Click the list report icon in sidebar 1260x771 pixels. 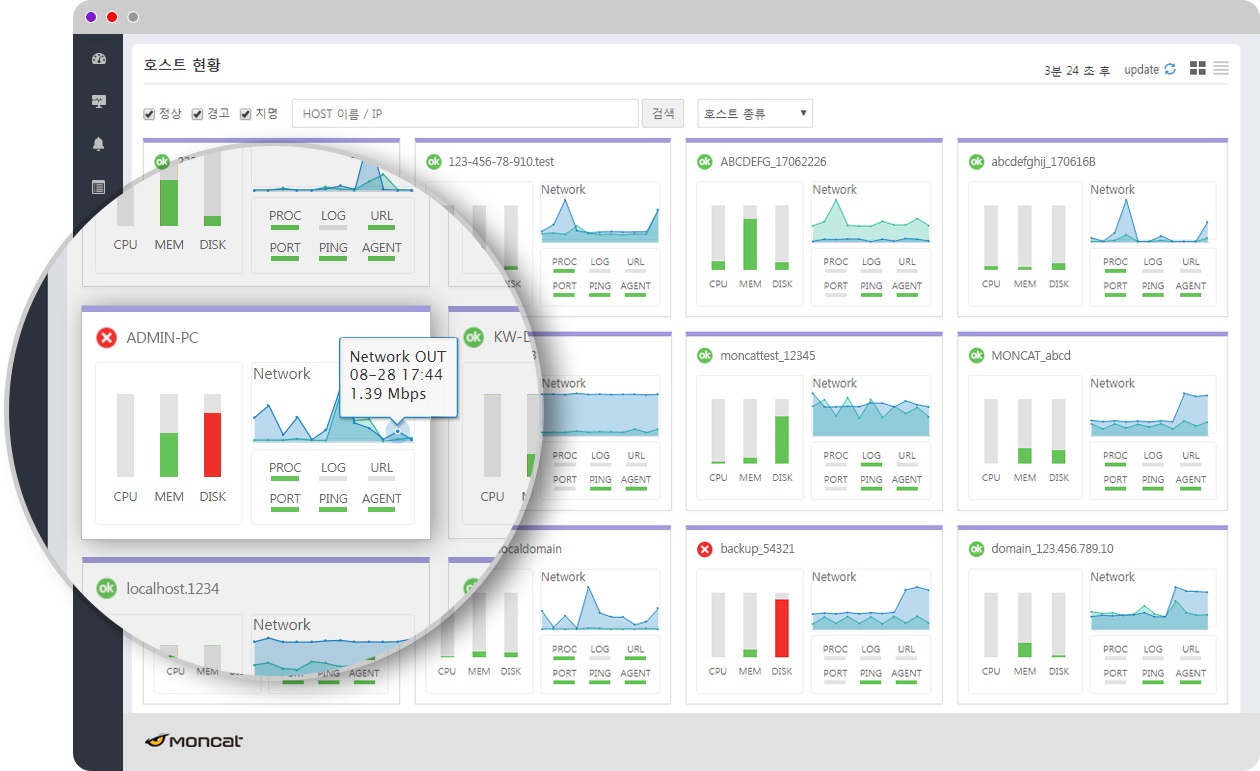click(98, 187)
